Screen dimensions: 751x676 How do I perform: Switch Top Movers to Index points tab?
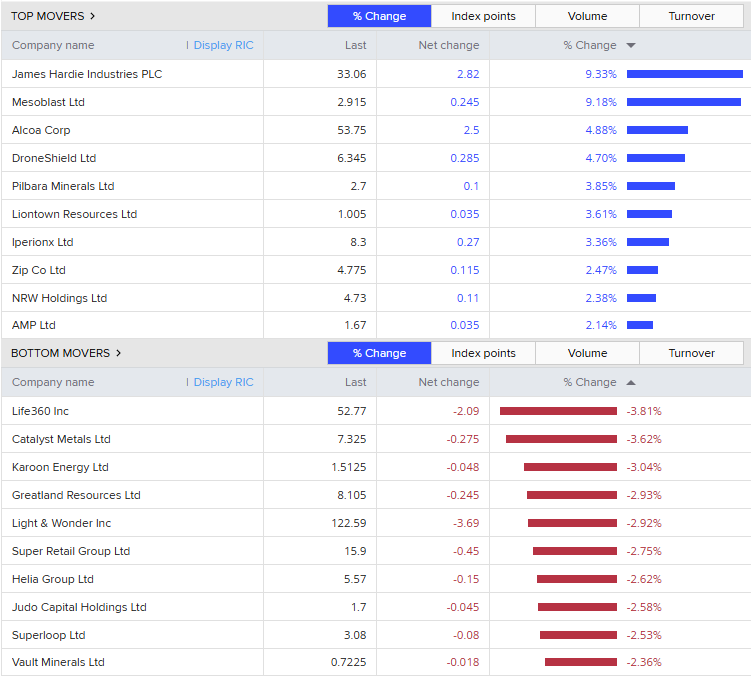tap(483, 16)
